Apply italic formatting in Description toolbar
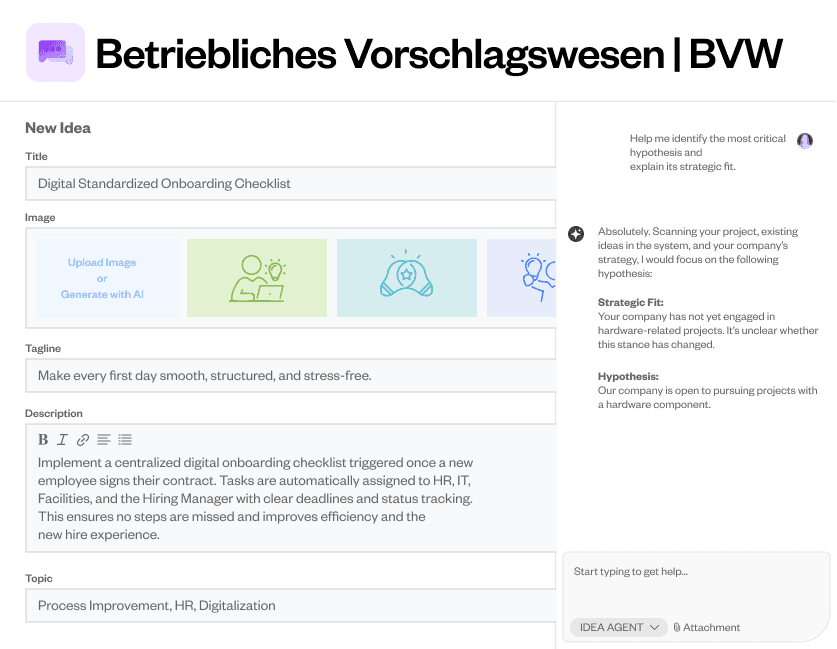Viewport: 837px width, 649px height. 62,440
